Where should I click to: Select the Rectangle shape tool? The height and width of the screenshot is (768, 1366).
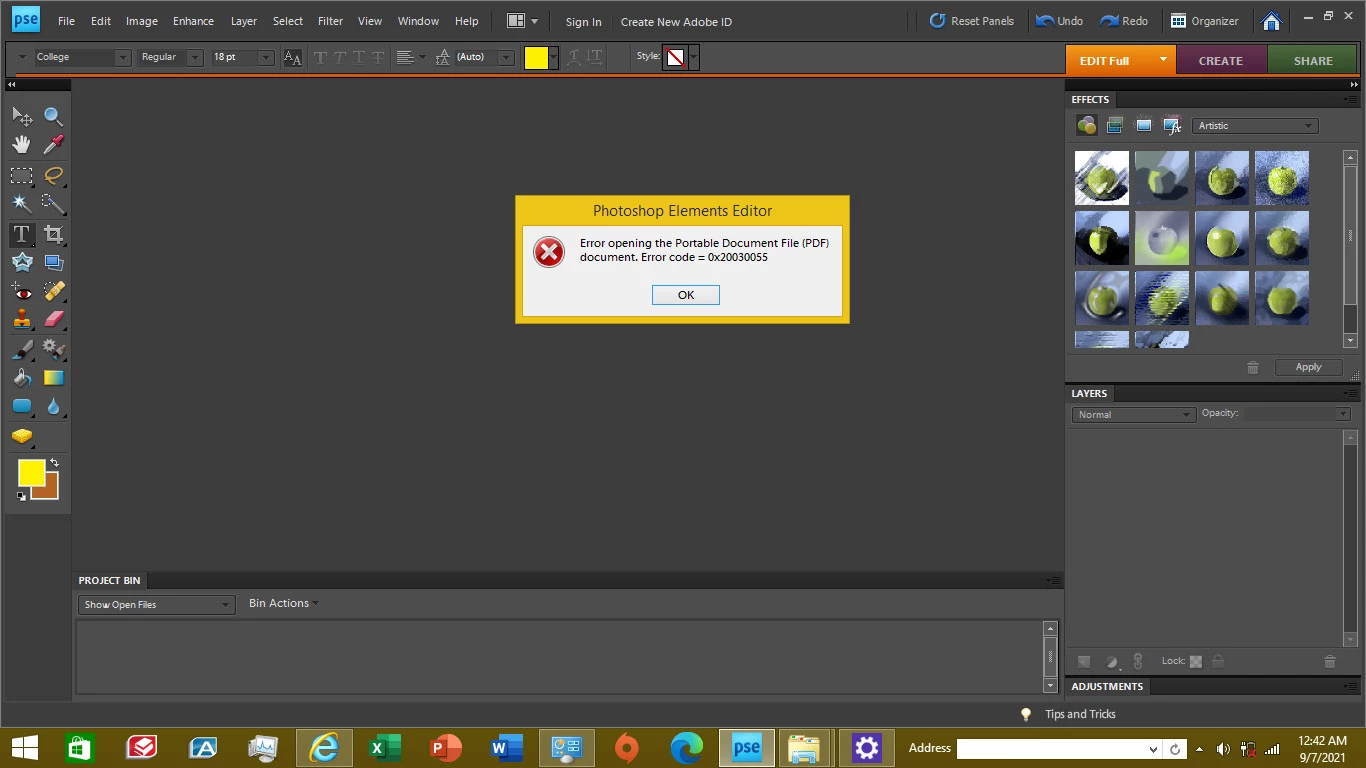[x=22, y=407]
